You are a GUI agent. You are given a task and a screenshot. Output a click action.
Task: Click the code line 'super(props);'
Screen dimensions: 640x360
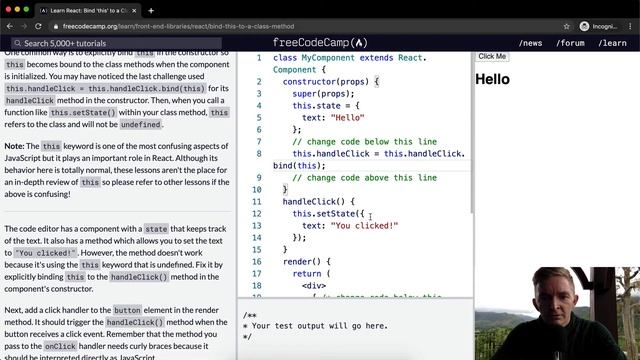click(323, 94)
